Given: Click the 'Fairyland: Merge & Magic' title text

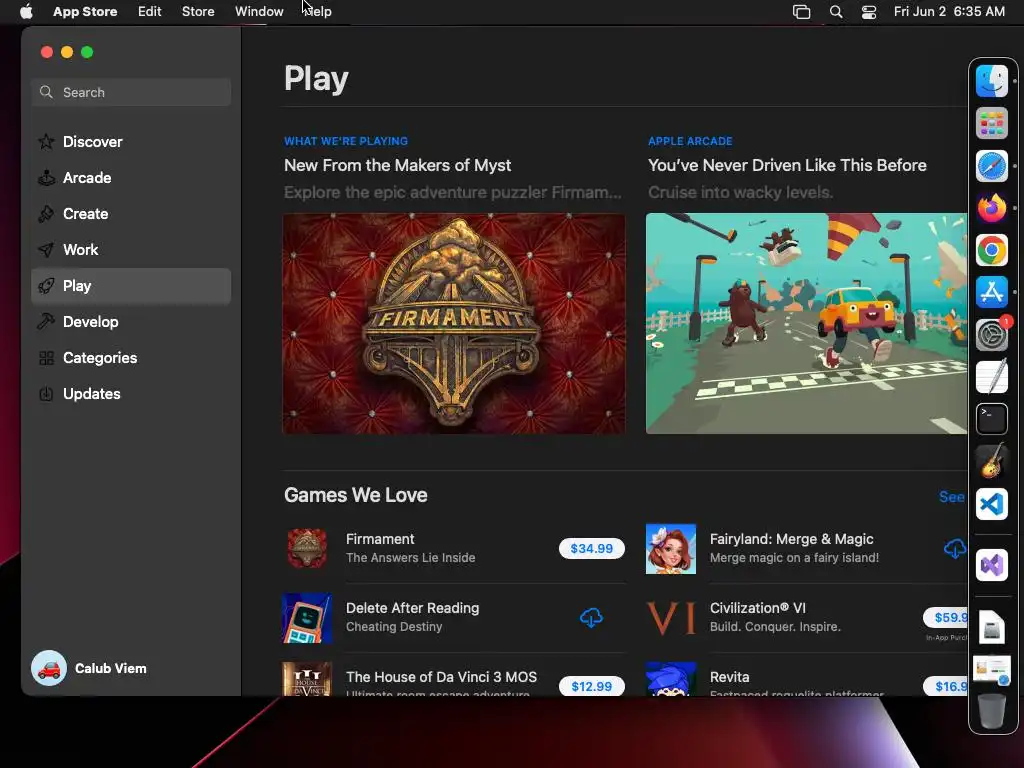Looking at the screenshot, I should pyautogui.click(x=792, y=539).
